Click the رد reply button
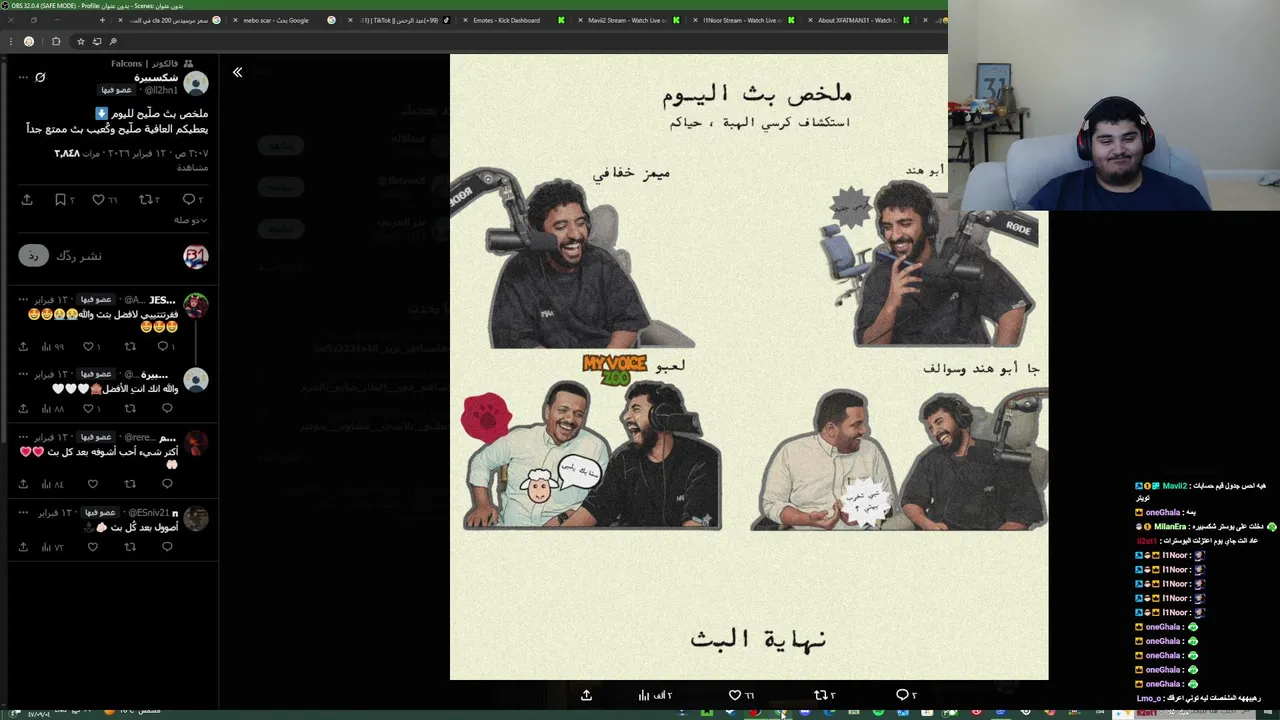1280x720 pixels. pos(33,256)
